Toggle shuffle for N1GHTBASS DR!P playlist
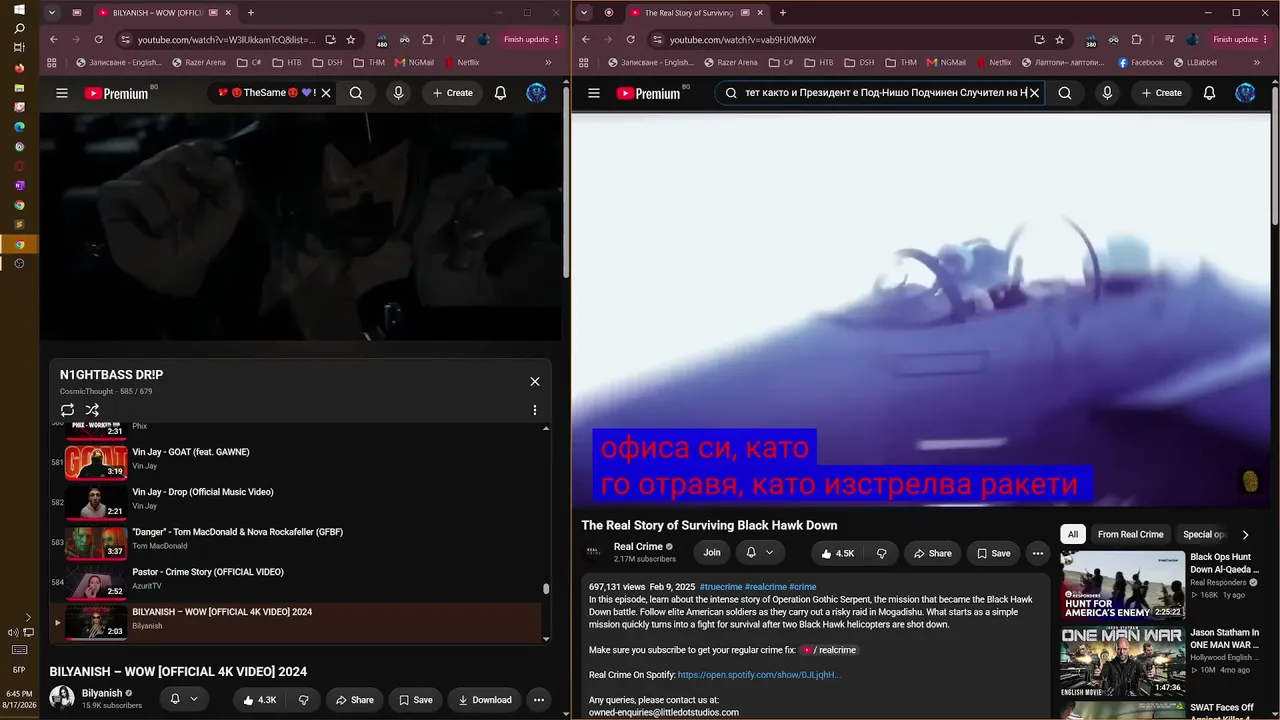The image size is (1280, 720). pyautogui.click(x=92, y=410)
